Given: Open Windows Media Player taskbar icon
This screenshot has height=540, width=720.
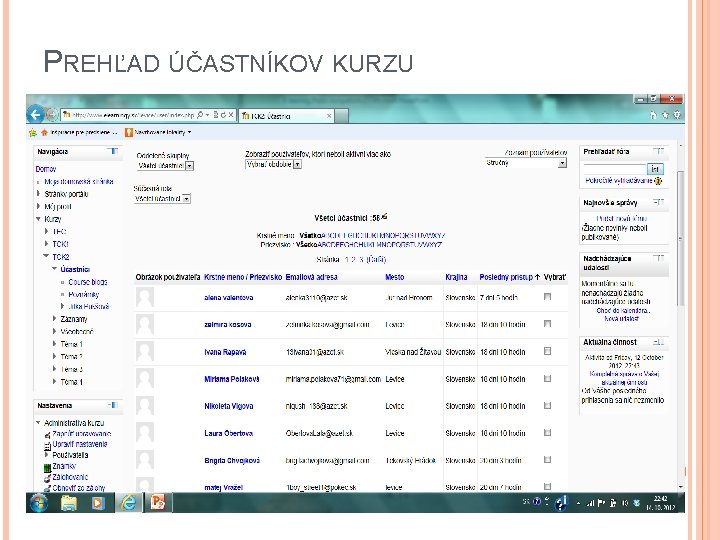Looking at the screenshot, I should tap(97, 503).
